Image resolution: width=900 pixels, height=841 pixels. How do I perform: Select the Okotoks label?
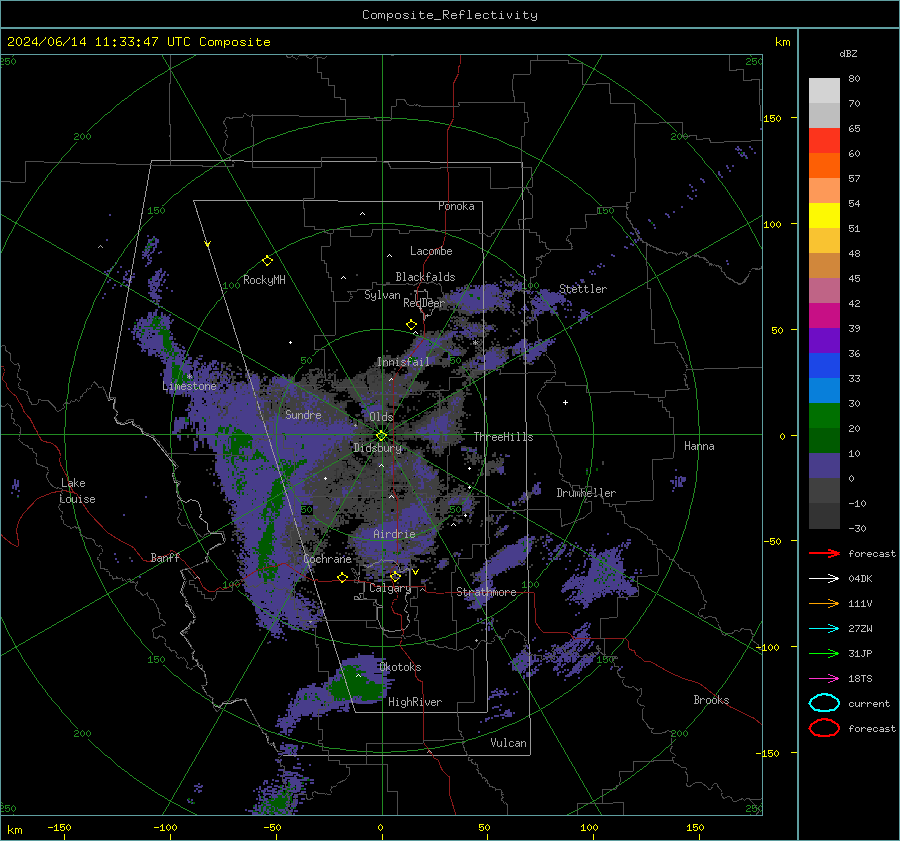(x=400, y=667)
